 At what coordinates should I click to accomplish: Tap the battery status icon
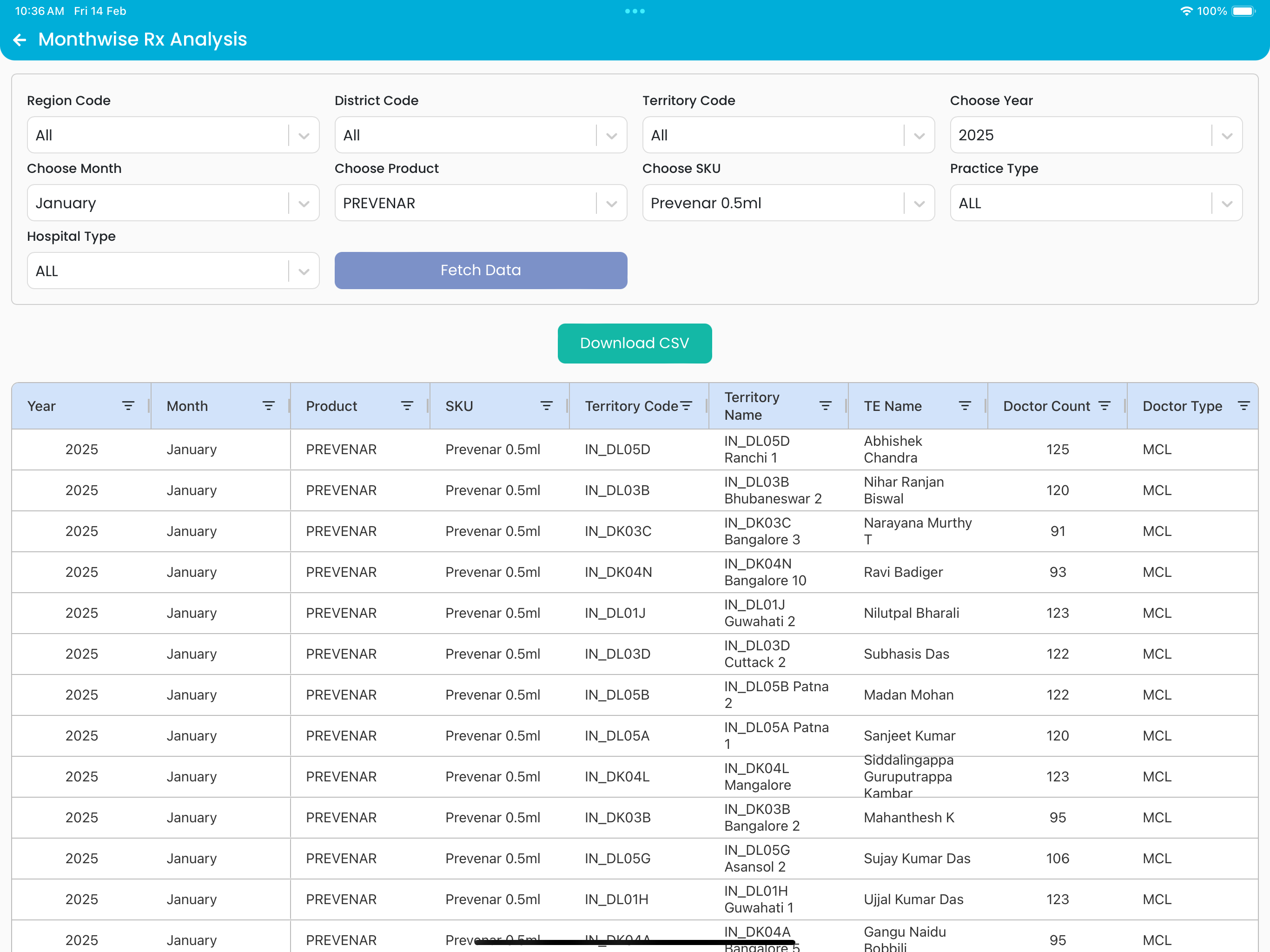pos(1244,11)
